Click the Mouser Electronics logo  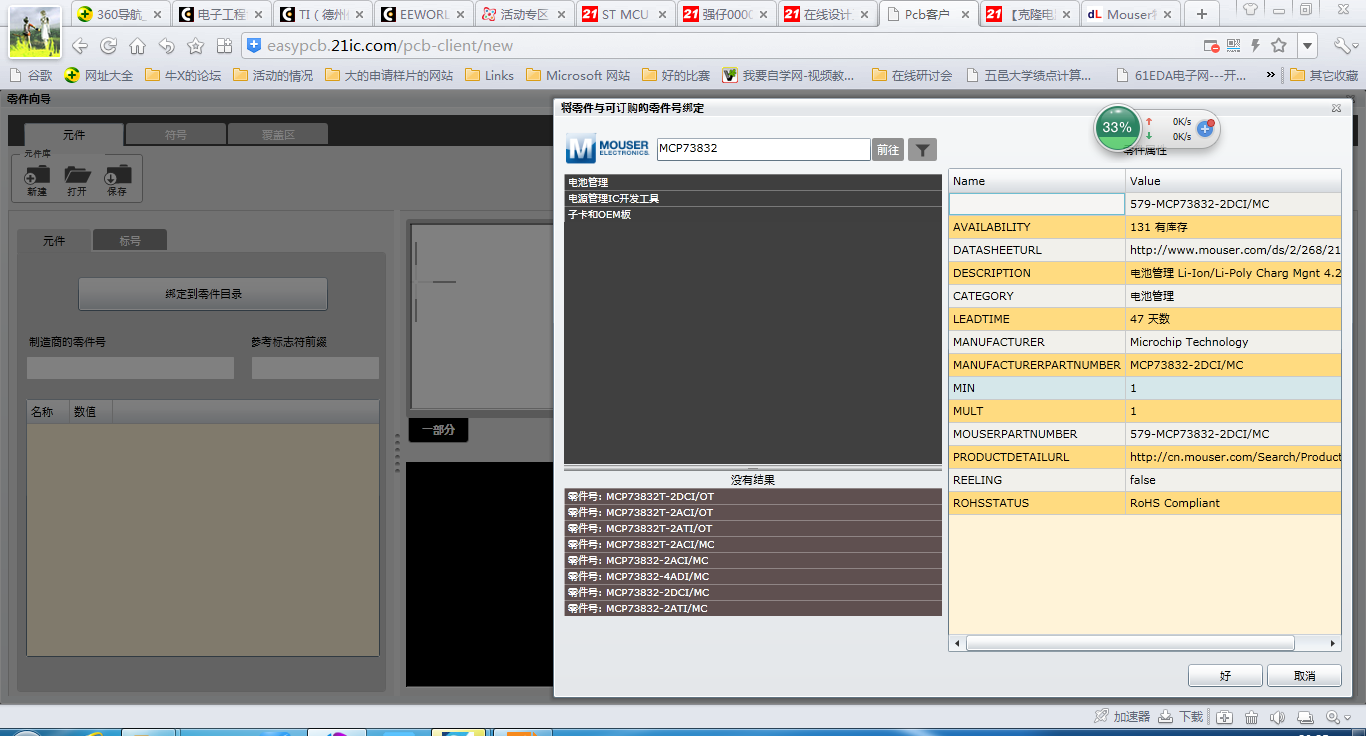click(608, 149)
